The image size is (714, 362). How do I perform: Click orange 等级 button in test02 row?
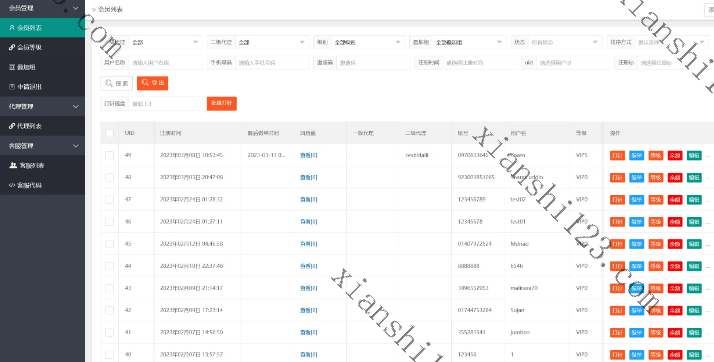pos(656,199)
